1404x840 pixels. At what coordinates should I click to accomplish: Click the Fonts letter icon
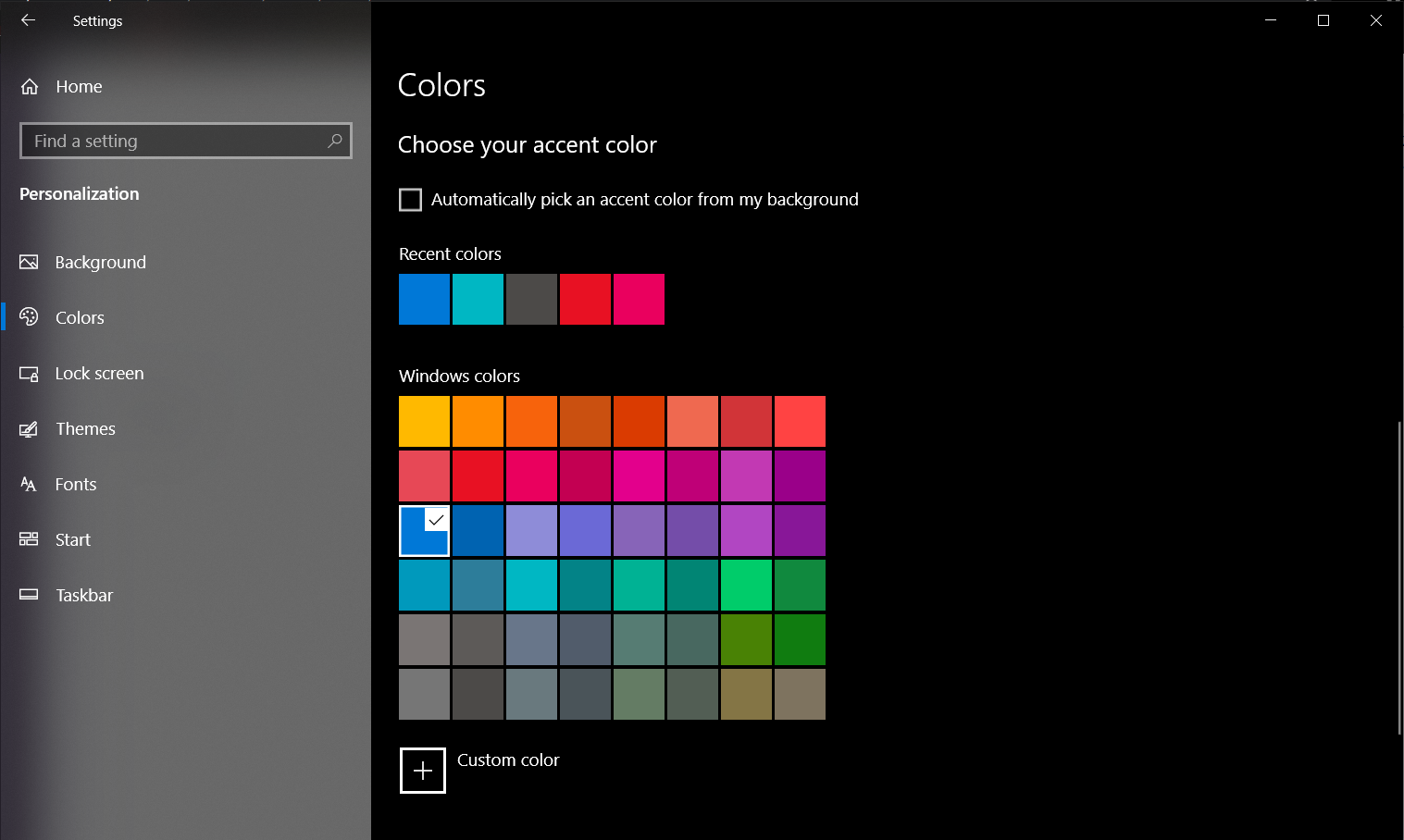29,485
